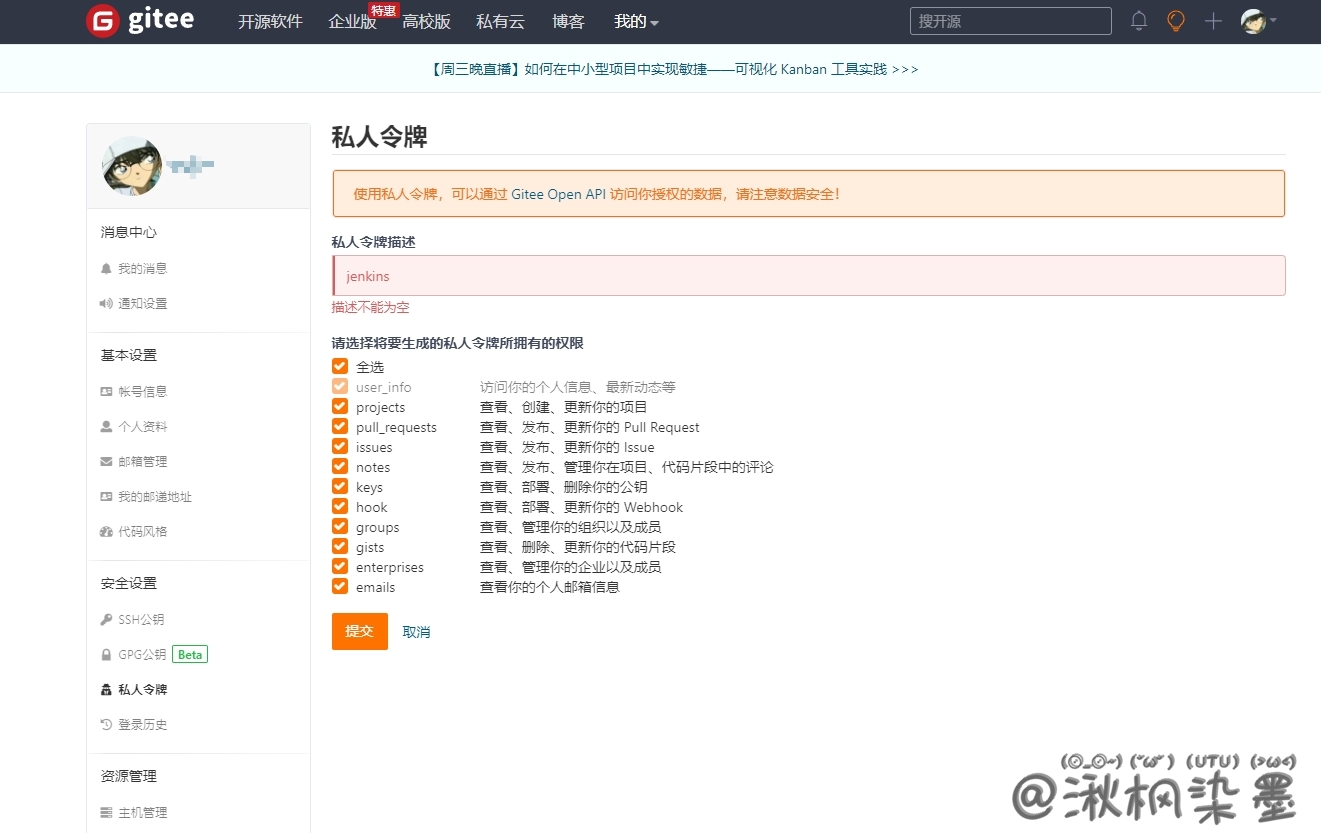1321x833 pixels.
Task: Click the orange lightbulb icon
Action: coord(1176,21)
